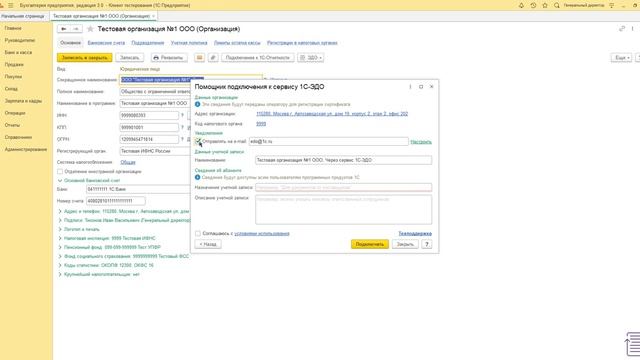This screenshot has width=640, height=360.
Task: Switch to 'Начальная страница' tab
Action: (x=23, y=16)
